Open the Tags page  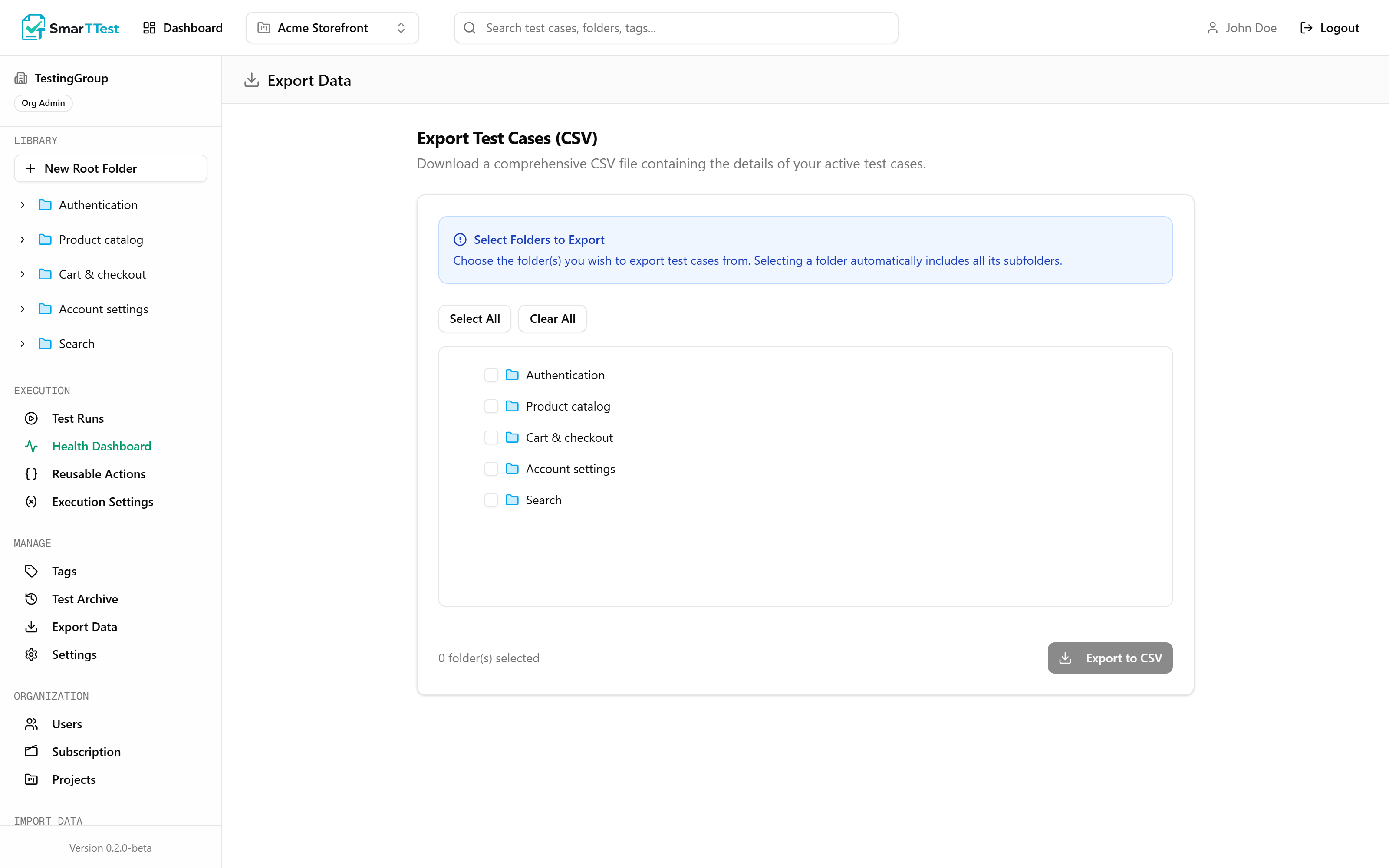[64, 571]
